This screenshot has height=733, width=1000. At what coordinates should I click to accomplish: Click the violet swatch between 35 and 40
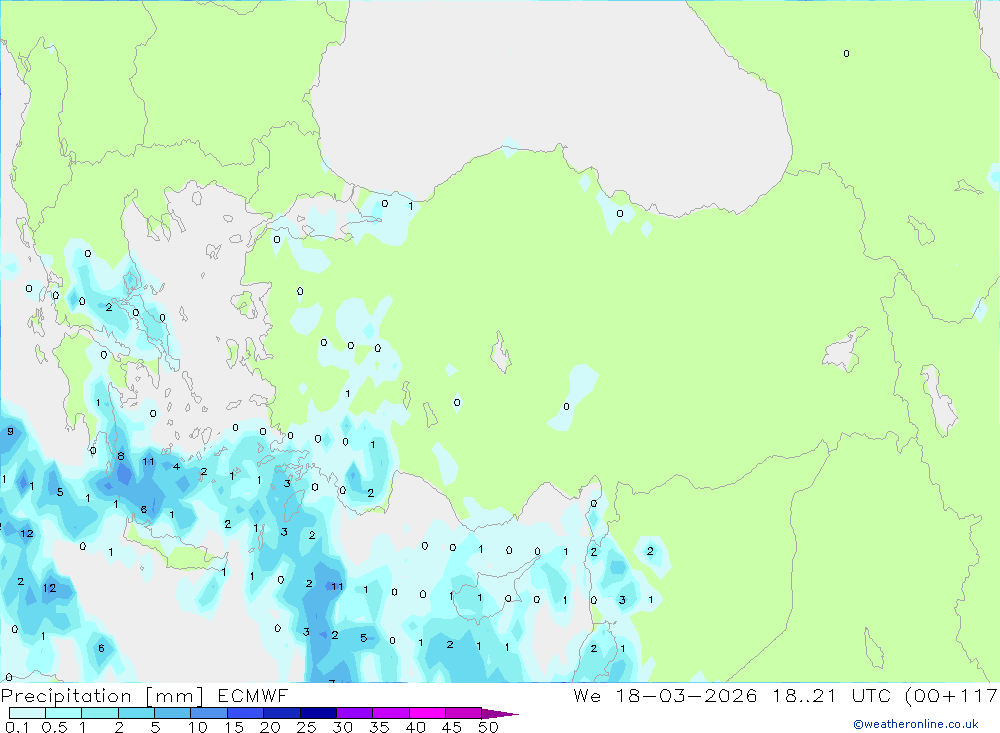391,713
